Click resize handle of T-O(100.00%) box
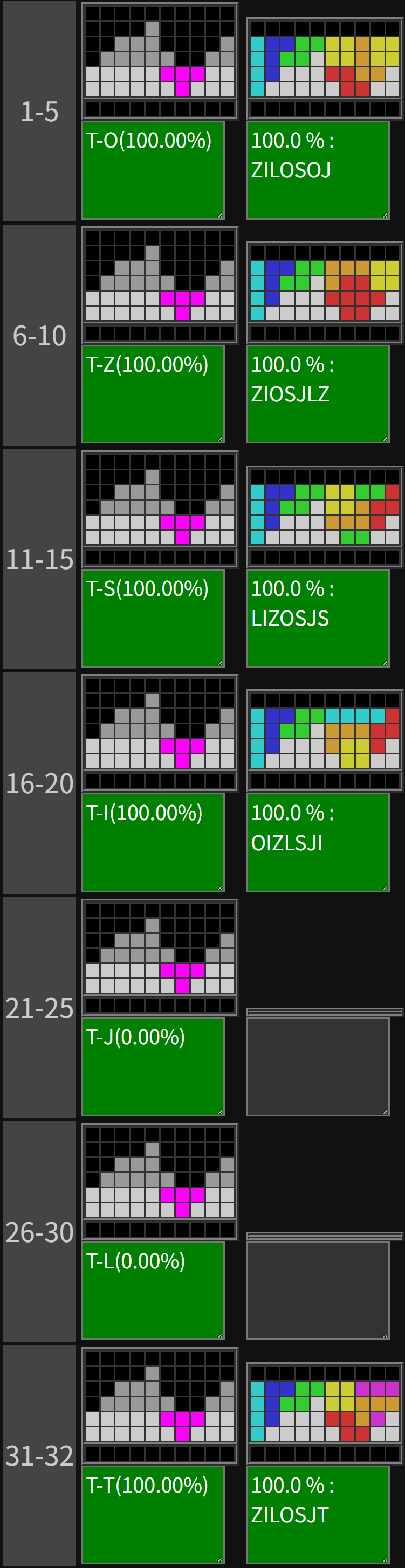This screenshot has width=405, height=1568. tap(221, 215)
